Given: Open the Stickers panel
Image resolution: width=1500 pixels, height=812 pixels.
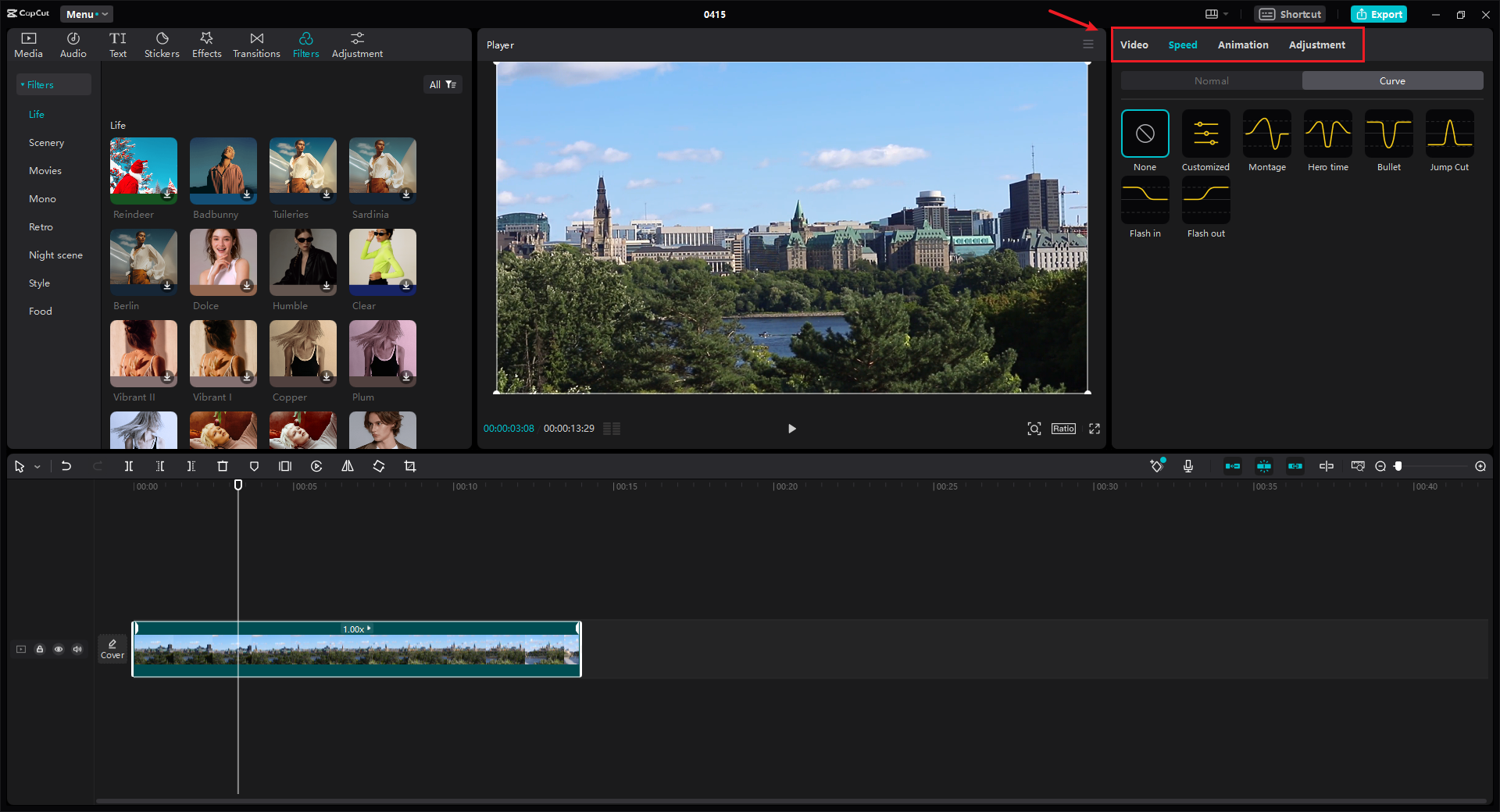Looking at the screenshot, I should pos(162,45).
